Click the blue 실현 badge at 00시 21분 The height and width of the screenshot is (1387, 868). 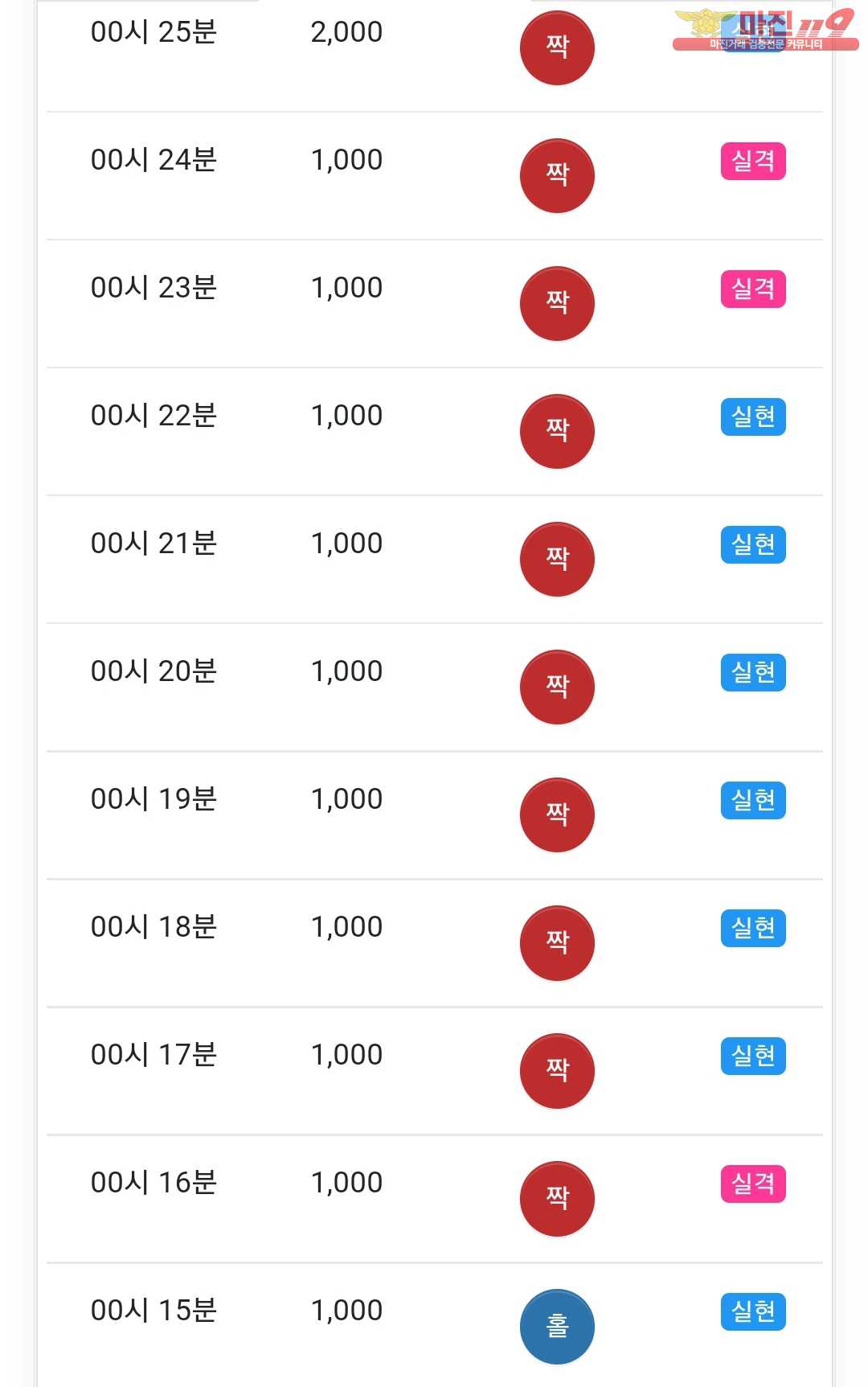point(753,544)
